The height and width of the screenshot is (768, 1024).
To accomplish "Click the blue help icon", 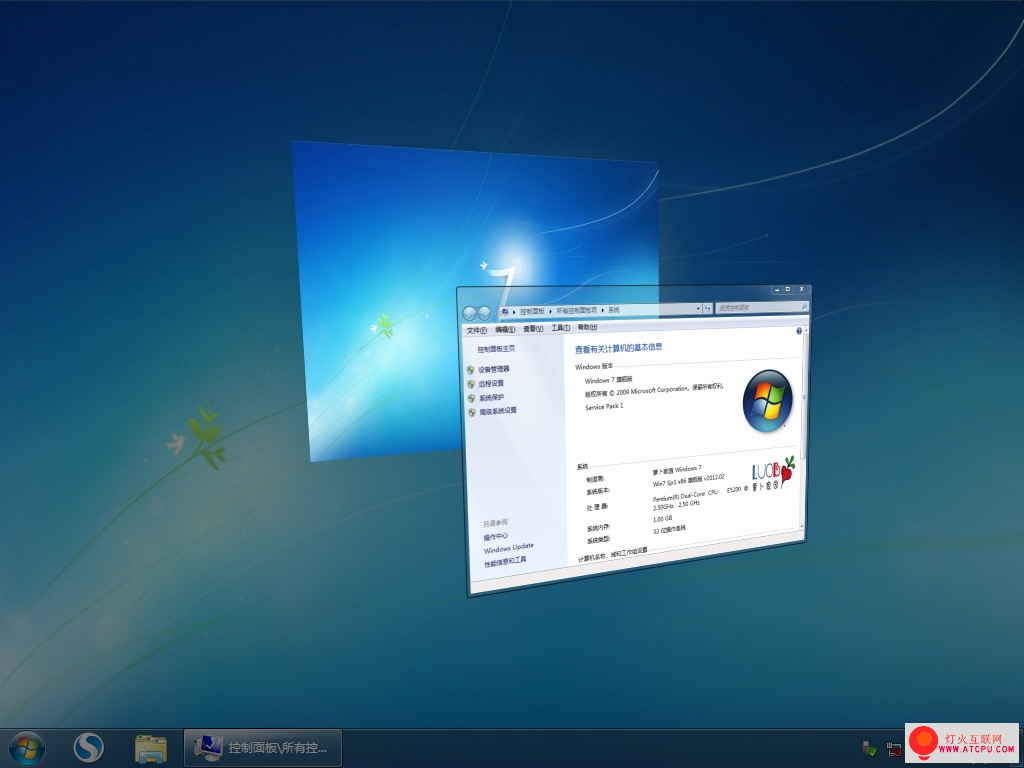I will click(799, 331).
